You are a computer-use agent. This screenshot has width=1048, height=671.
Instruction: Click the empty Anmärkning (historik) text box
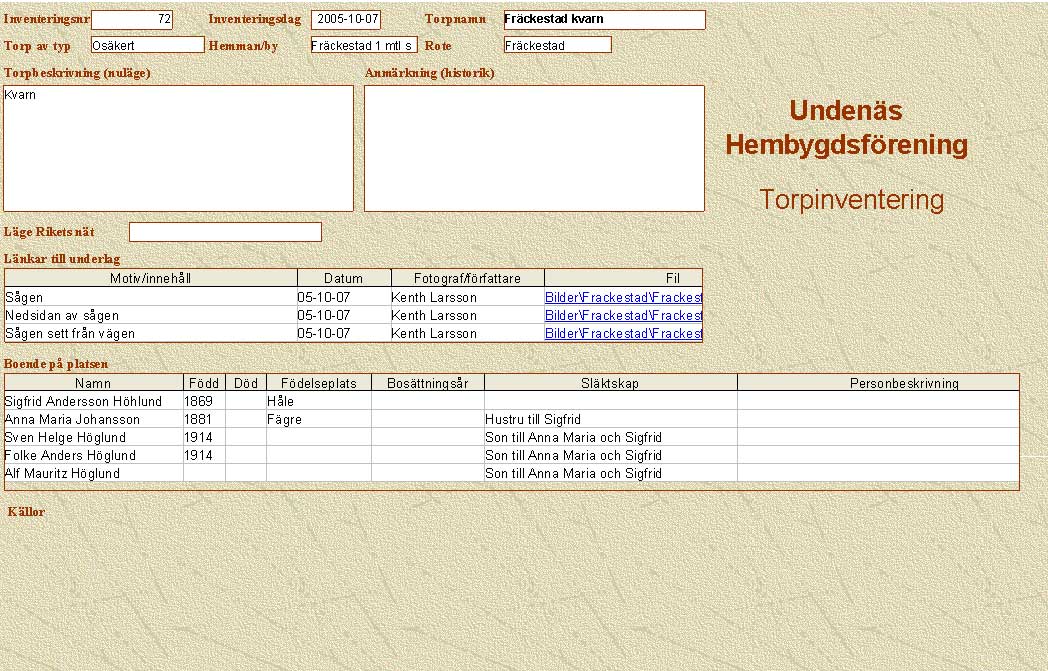(x=534, y=148)
